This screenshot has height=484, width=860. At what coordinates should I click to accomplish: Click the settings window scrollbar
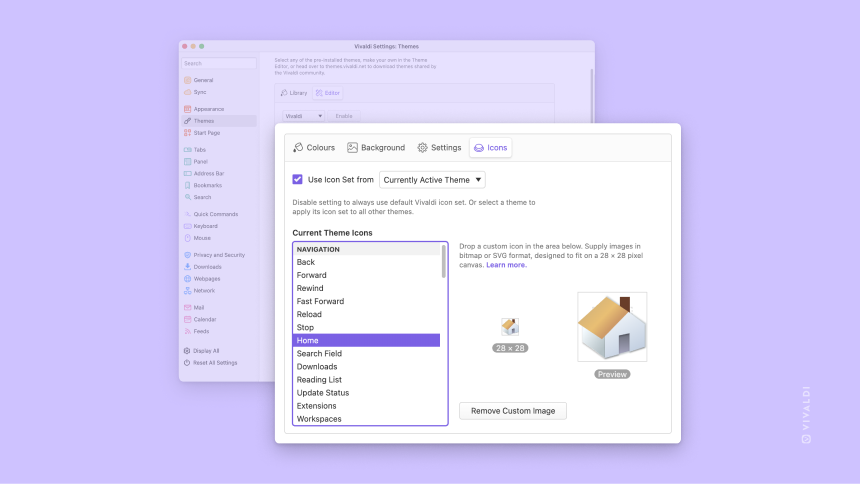tap(592, 96)
